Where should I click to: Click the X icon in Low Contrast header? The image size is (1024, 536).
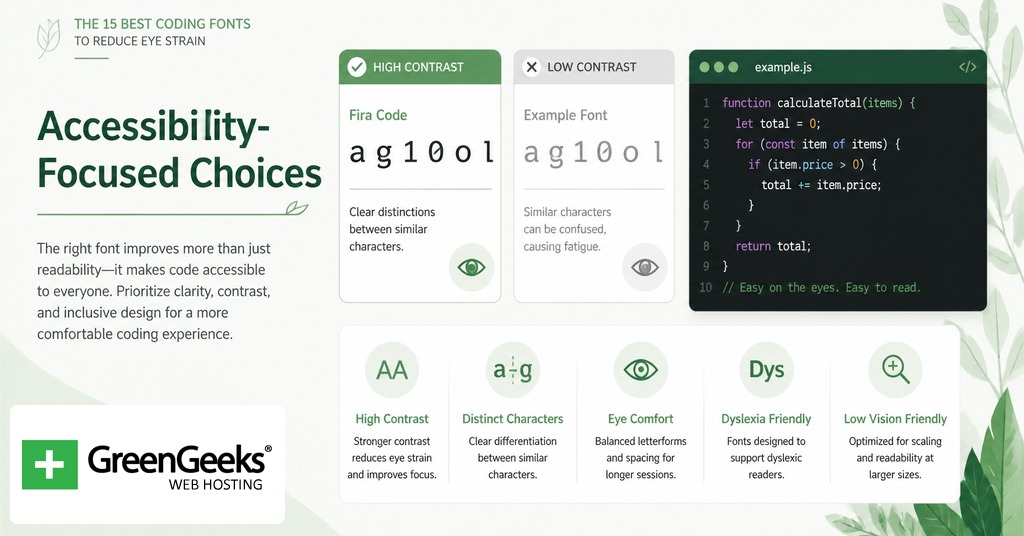[532, 67]
